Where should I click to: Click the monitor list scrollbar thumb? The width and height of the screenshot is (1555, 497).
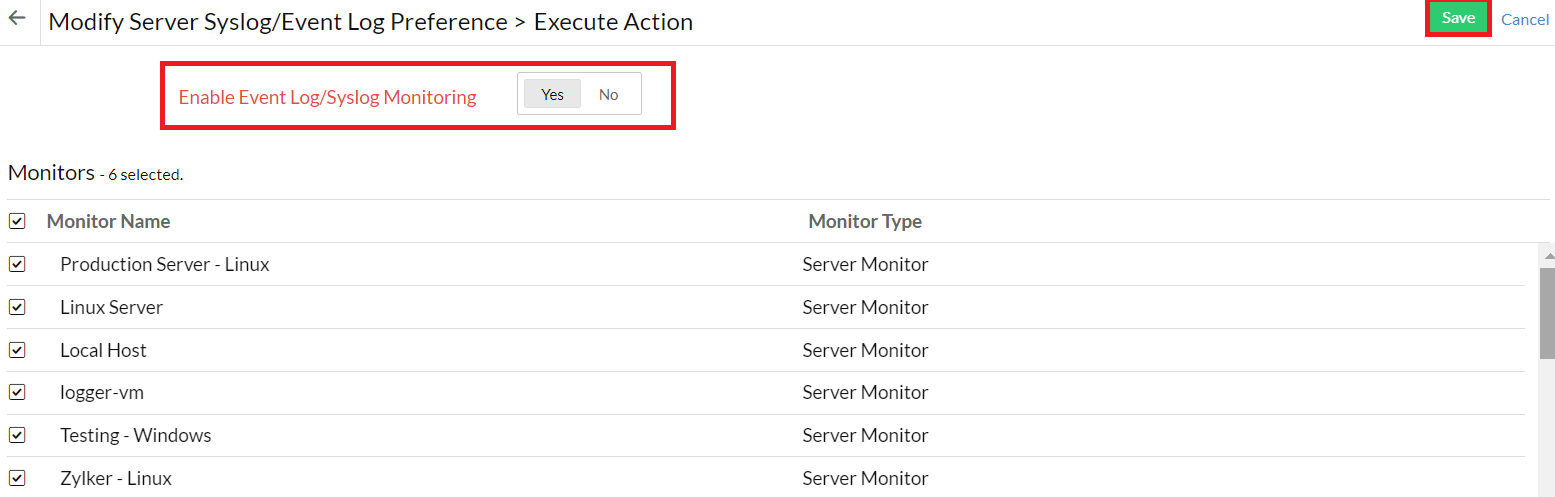[1547, 310]
